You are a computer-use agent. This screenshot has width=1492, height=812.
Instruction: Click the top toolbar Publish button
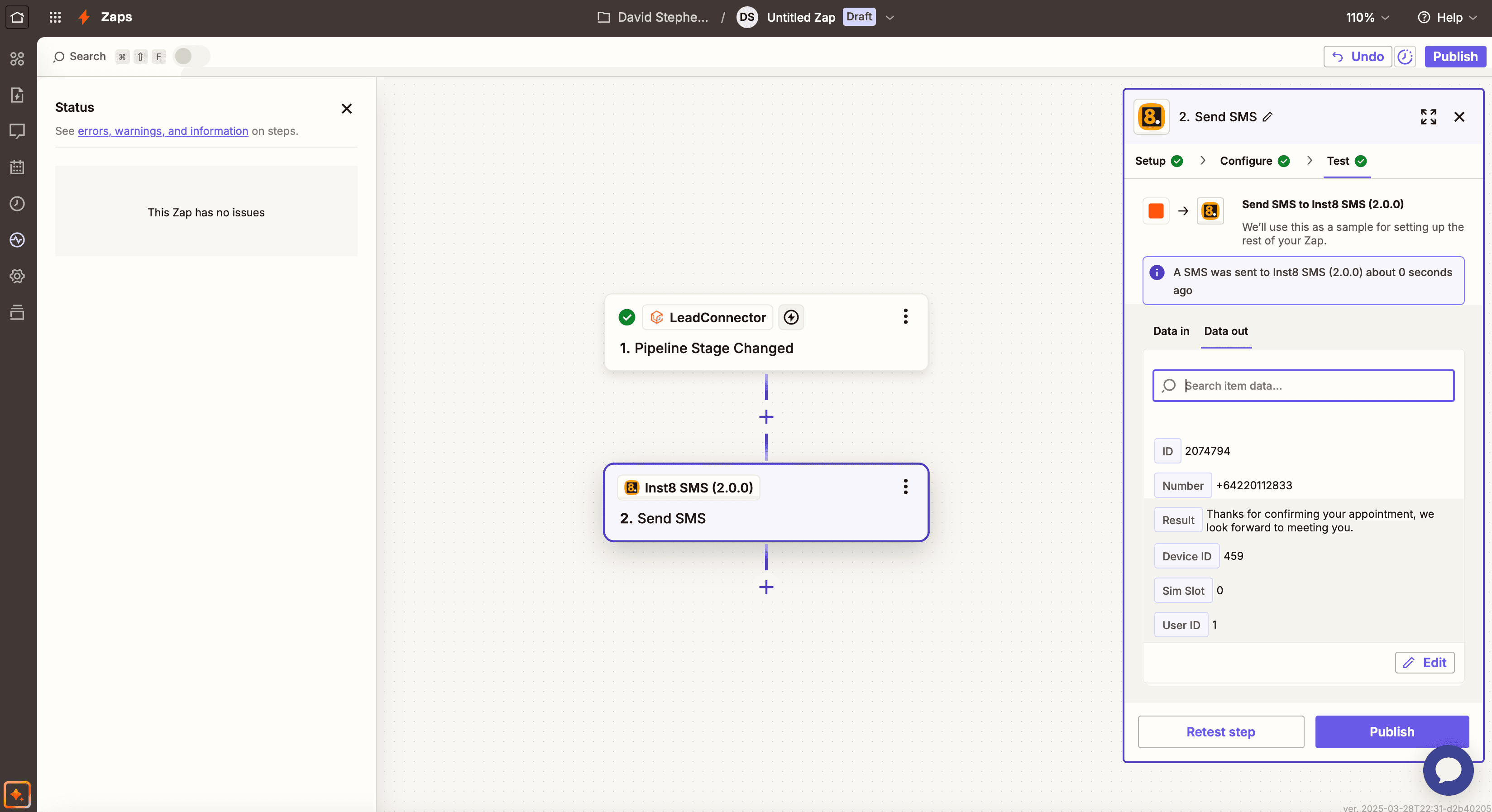coord(1455,57)
